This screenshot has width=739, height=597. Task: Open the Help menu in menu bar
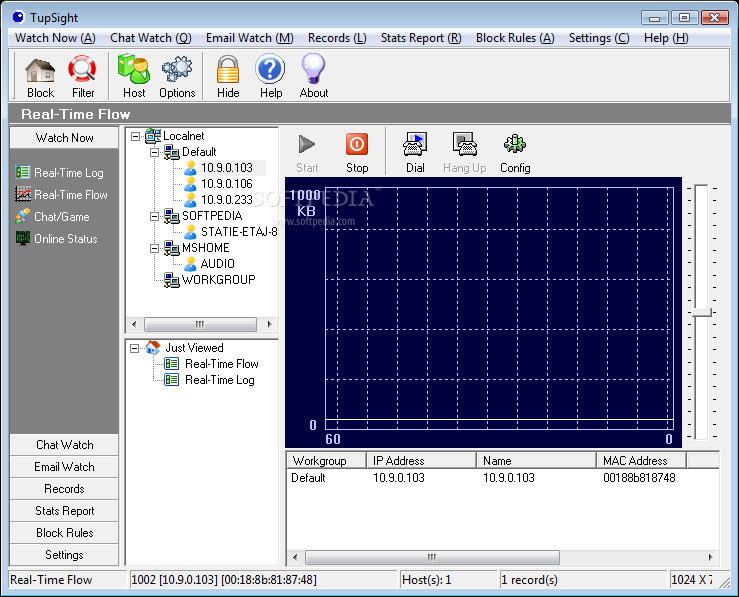click(666, 38)
